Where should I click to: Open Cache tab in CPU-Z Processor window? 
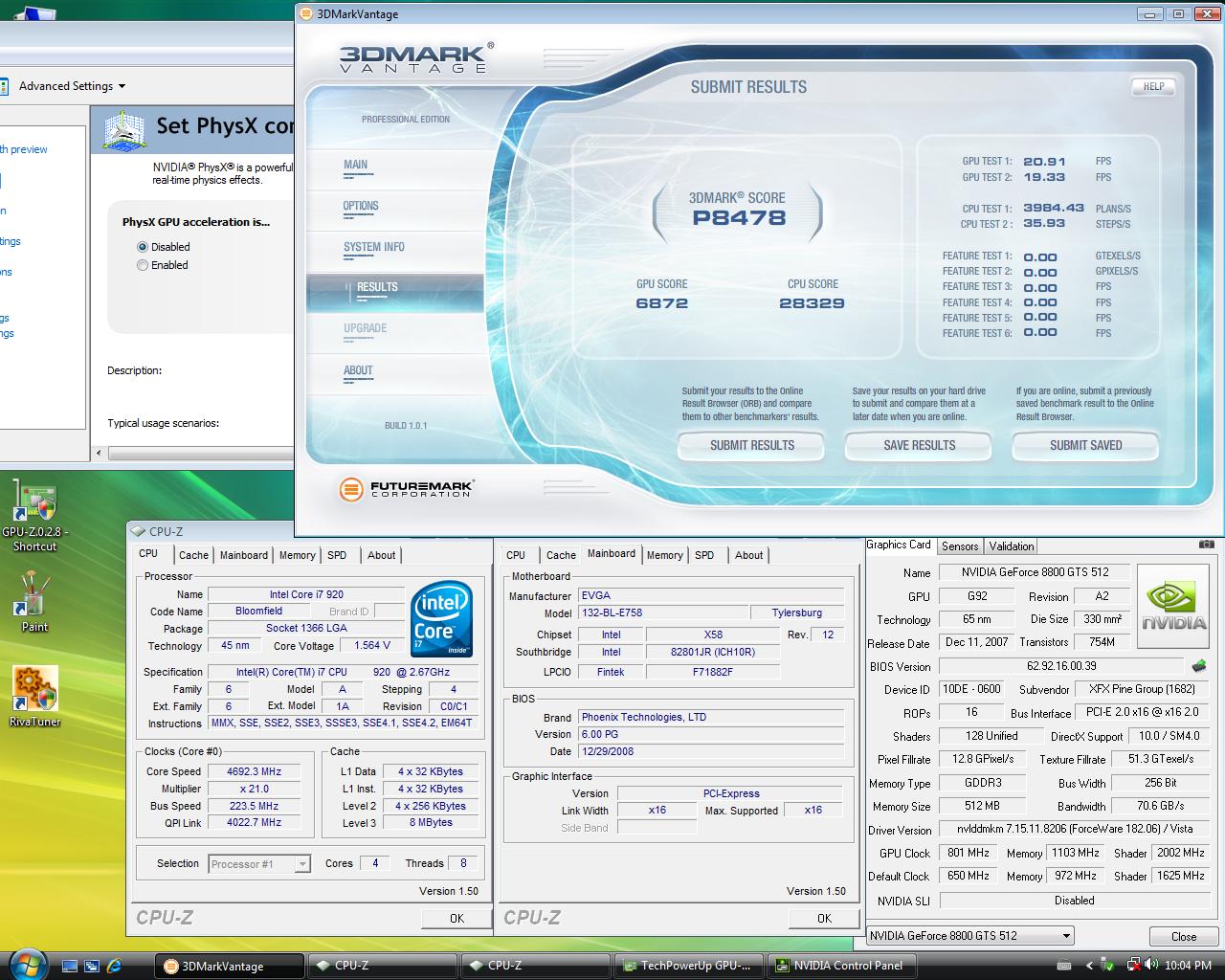pos(193,555)
